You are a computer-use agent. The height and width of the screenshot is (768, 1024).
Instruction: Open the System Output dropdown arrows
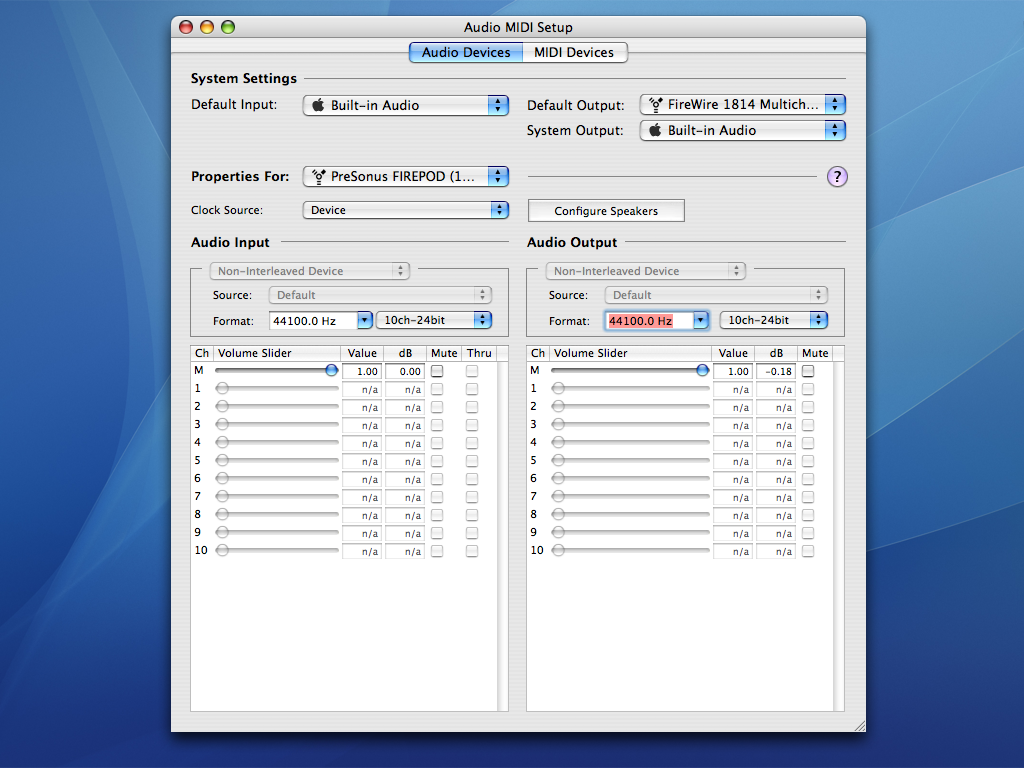click(x=835, y=131)
